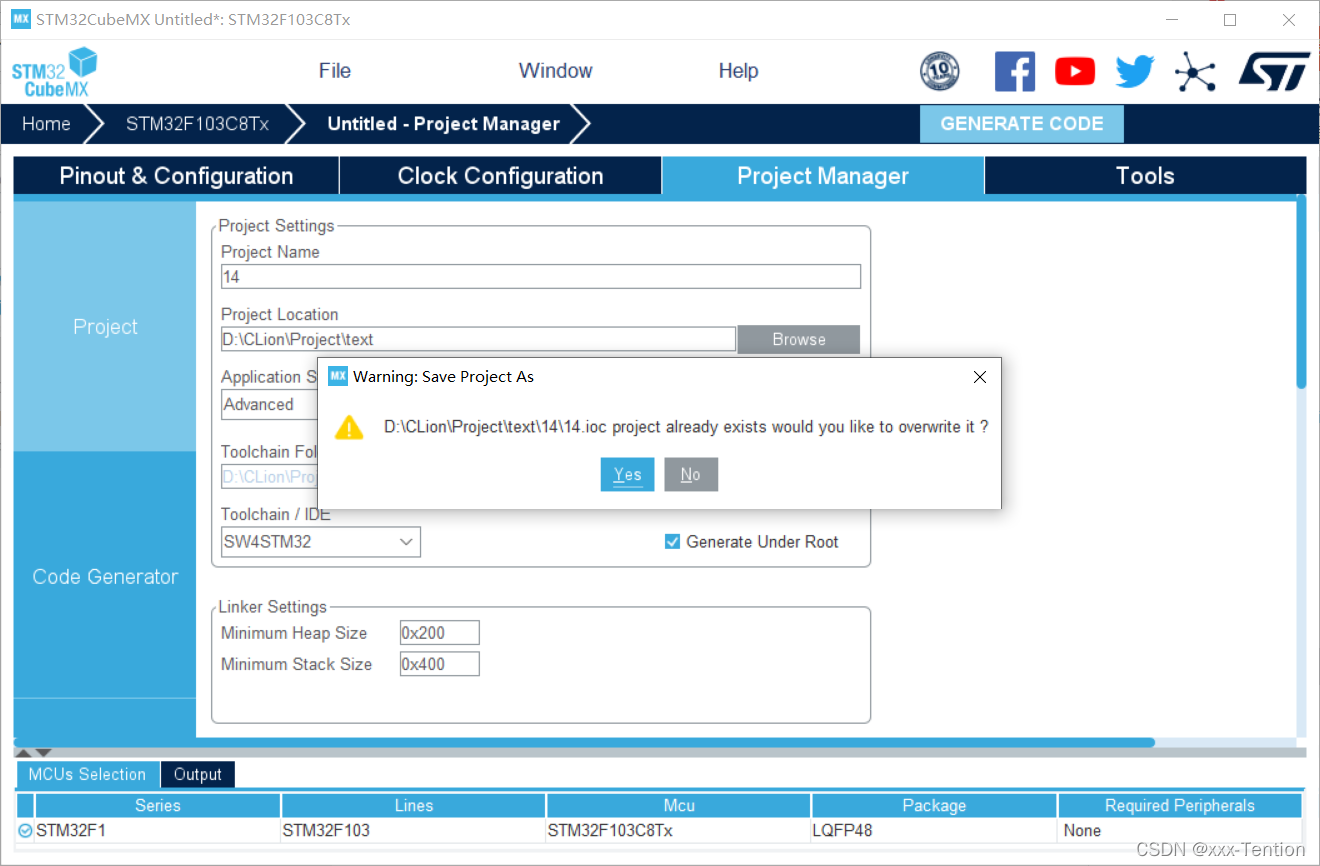1320x866 pixels.
Task: Open the File menu
Action: (334, 71)
